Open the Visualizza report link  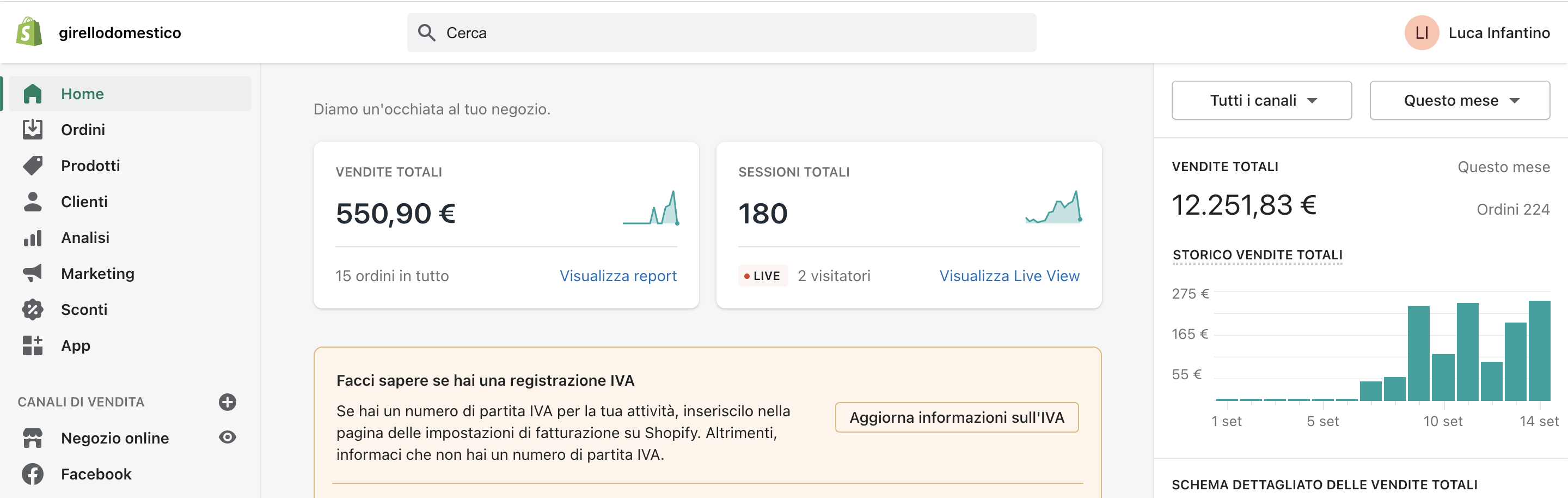pyautogui.click(x=618, y=276)
